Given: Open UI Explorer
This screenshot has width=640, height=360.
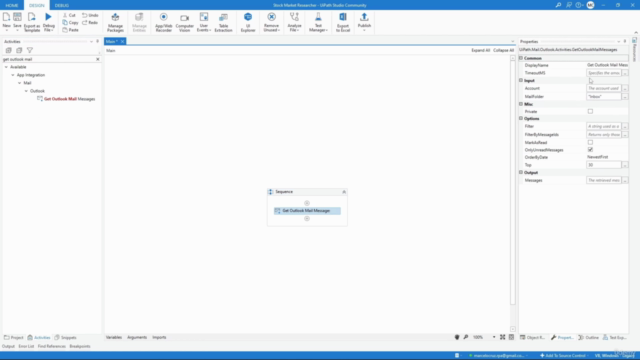Looking at the screenshot, I should 248,22.
